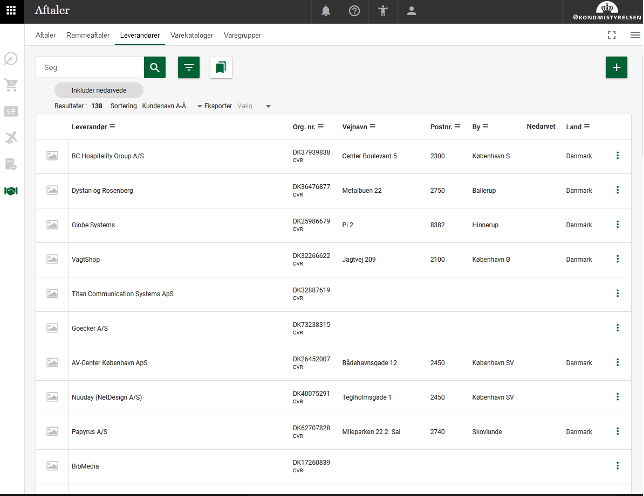Open the filter options button

click(189, 67)
